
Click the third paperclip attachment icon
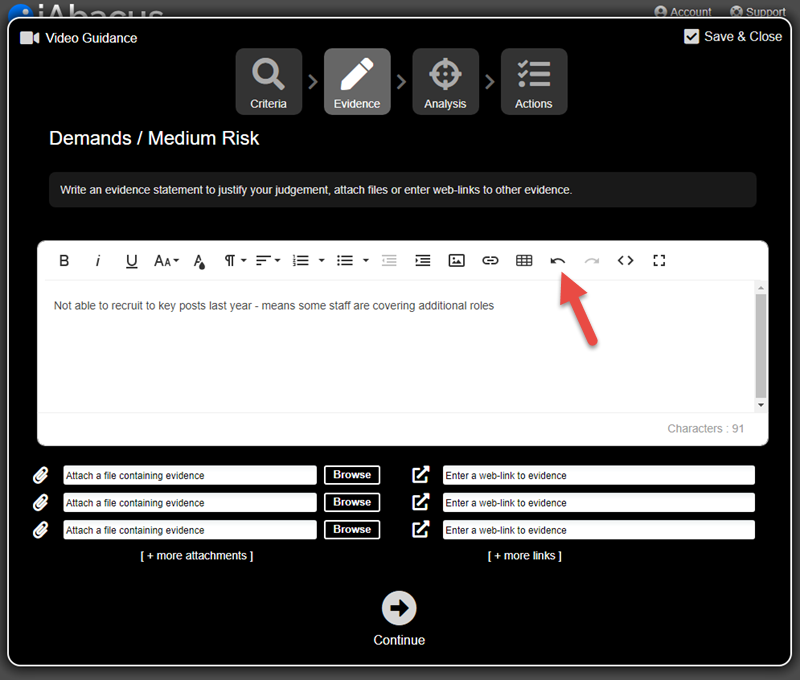click(41, 530)
